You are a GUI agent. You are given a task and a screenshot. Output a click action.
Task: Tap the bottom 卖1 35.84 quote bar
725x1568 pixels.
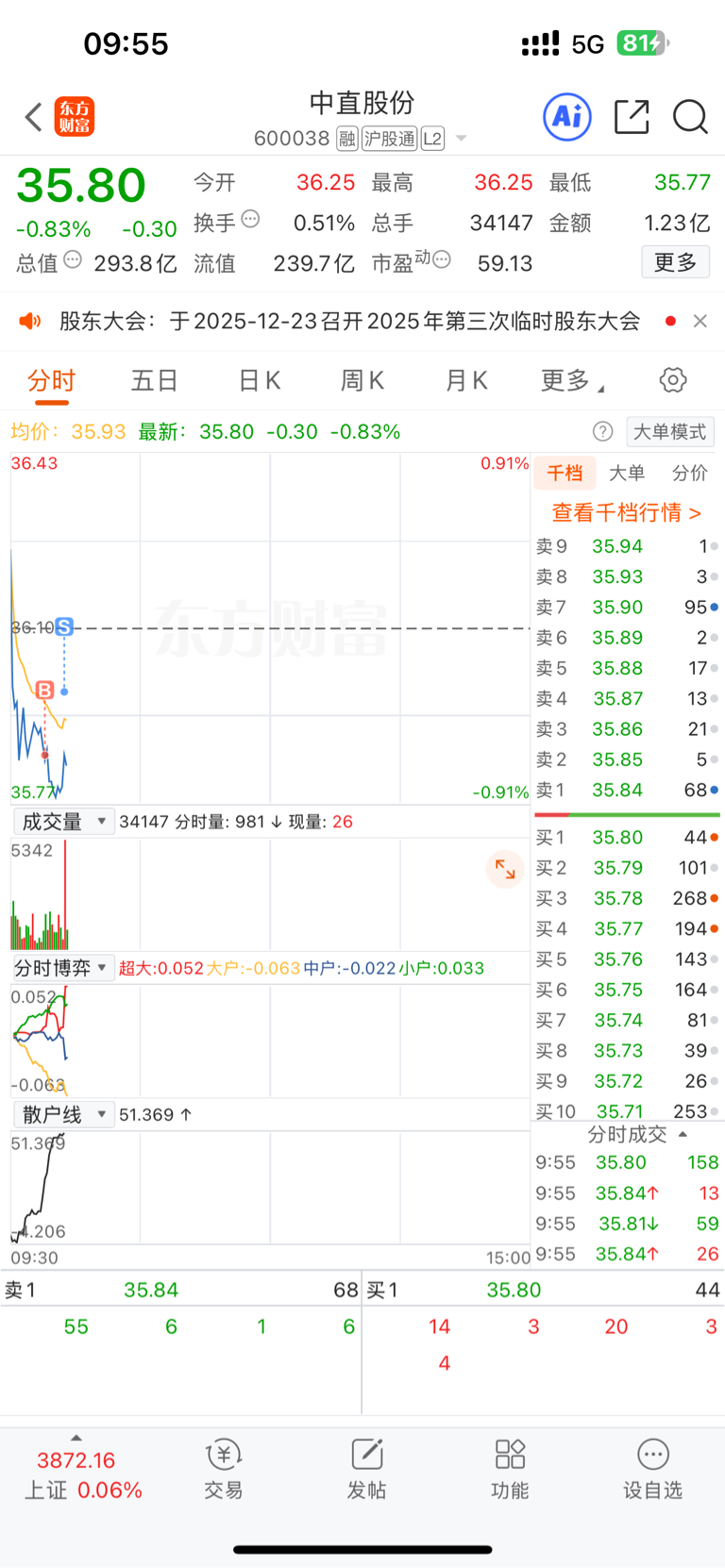point(181,1290)
